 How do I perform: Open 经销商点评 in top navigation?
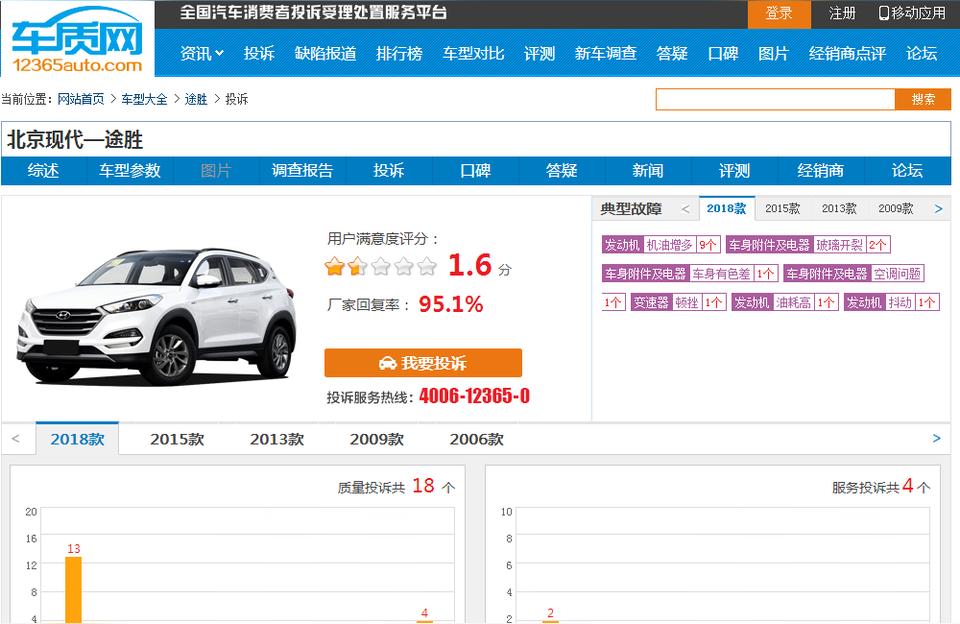coord(847,53)
